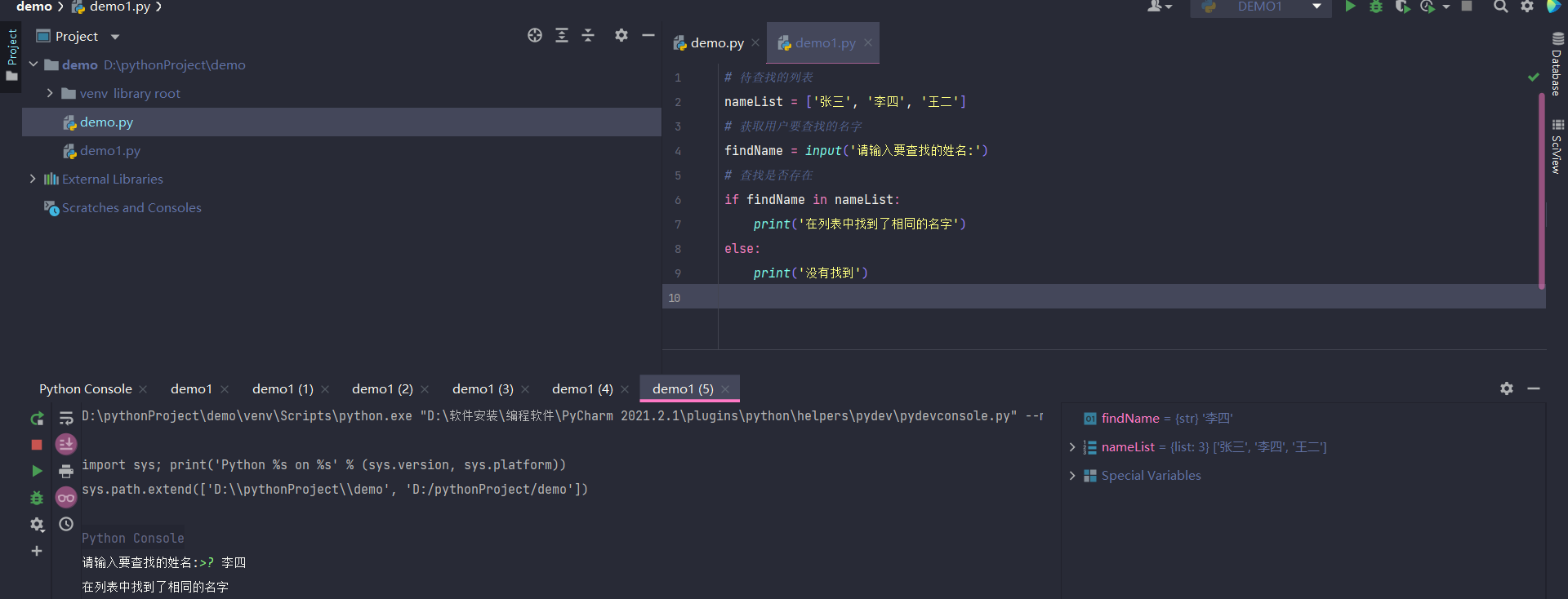Screen dimensions: 1568x599
Task: Click line number 4 in the gutter
Action: pos(678,151)
